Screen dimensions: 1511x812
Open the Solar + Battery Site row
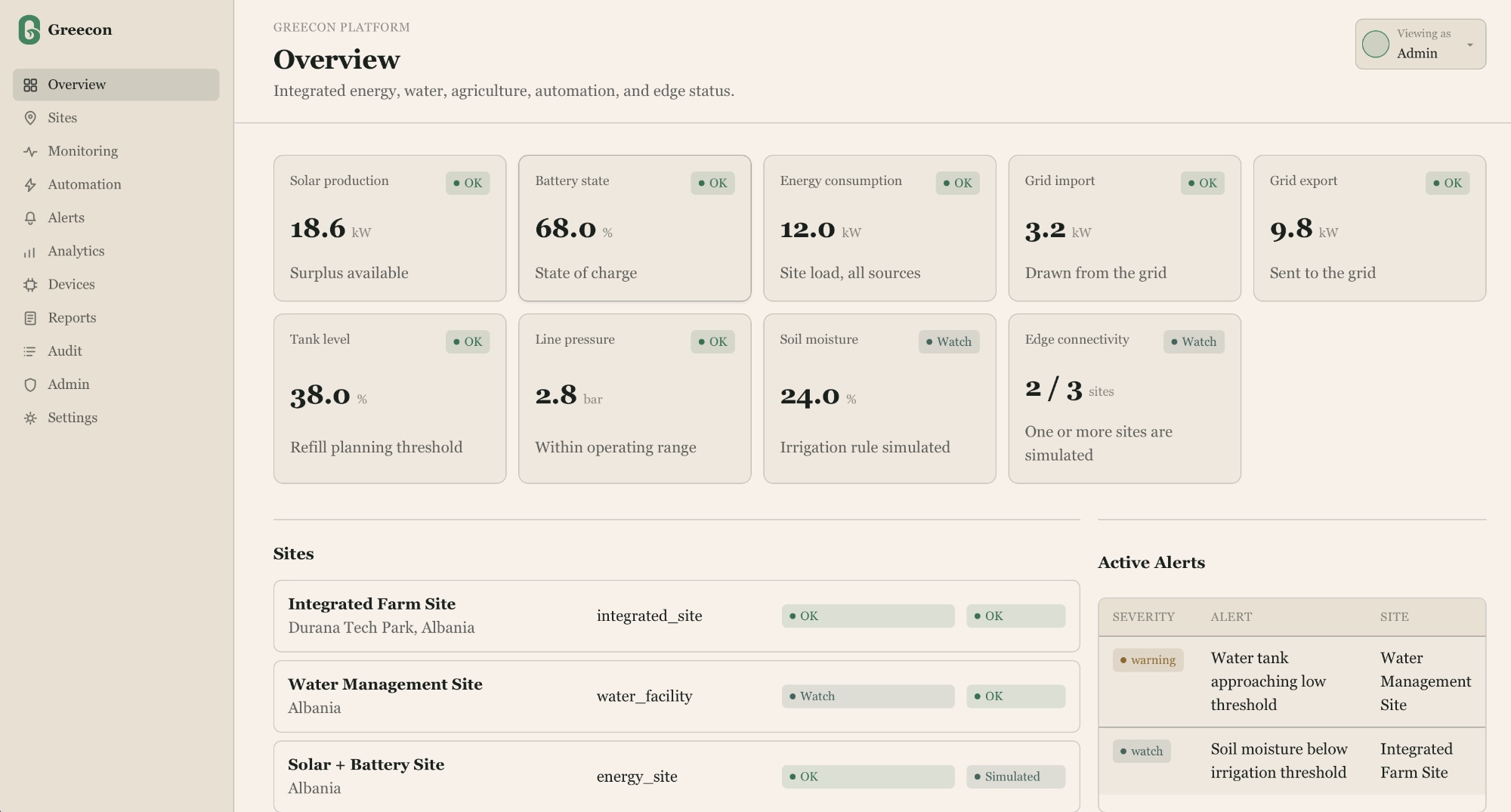coord(676,776)
